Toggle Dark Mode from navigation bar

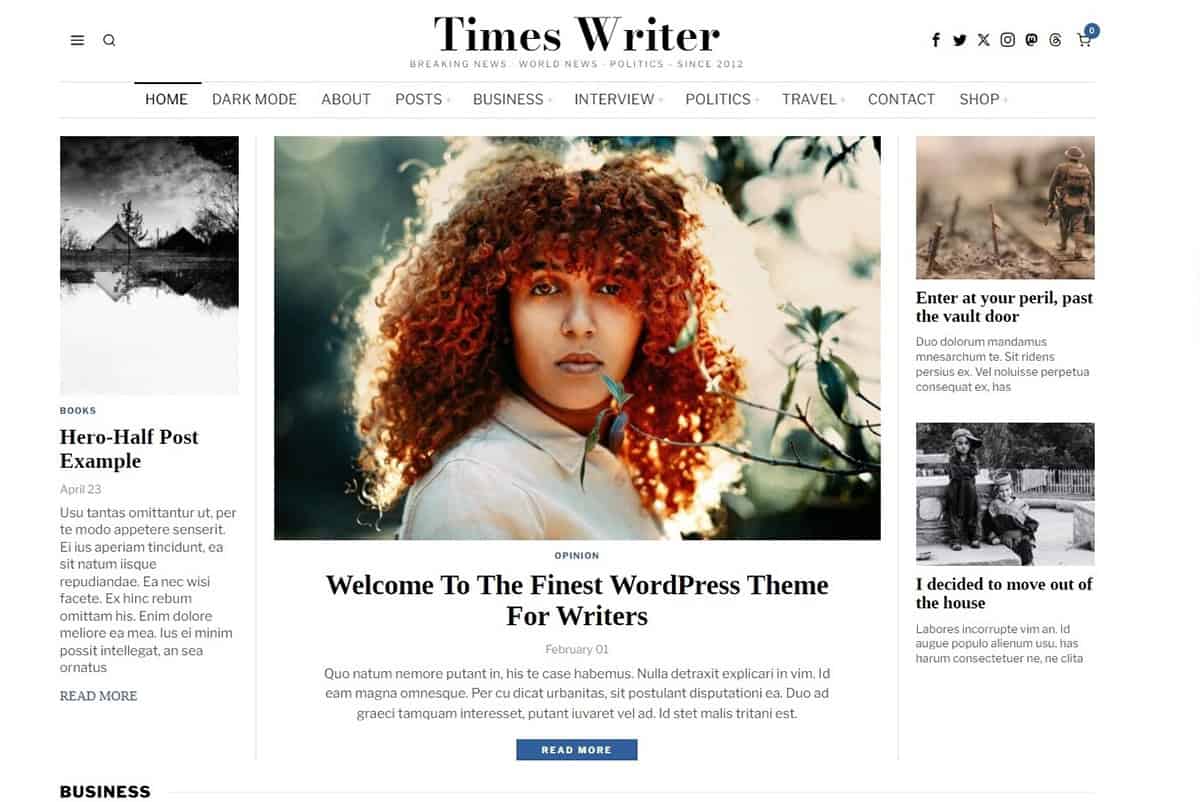click(254, 99)
